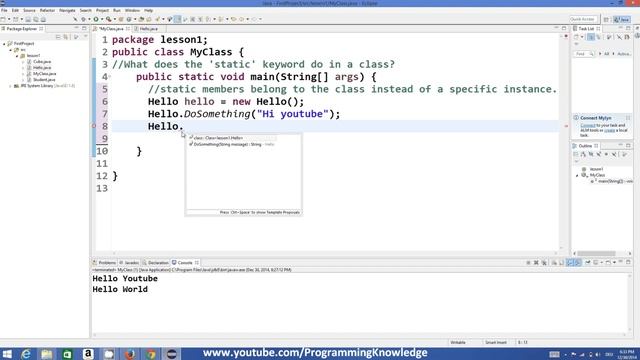This screenshot has height=360, width=640.
Task: Open Chrome from the taskbar
Action: [151, 354]
